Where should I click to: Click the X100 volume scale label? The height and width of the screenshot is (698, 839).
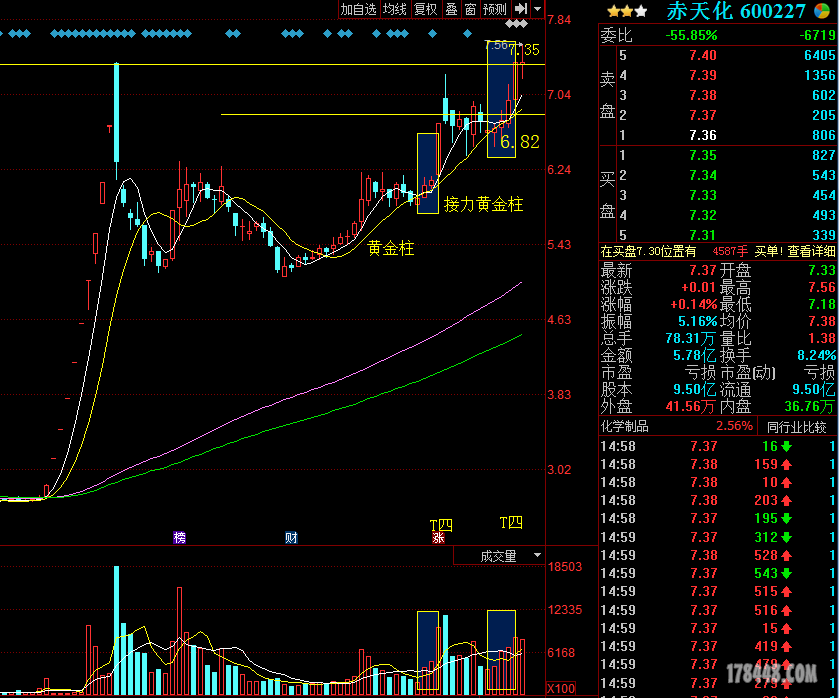click(x=561, y=688)
